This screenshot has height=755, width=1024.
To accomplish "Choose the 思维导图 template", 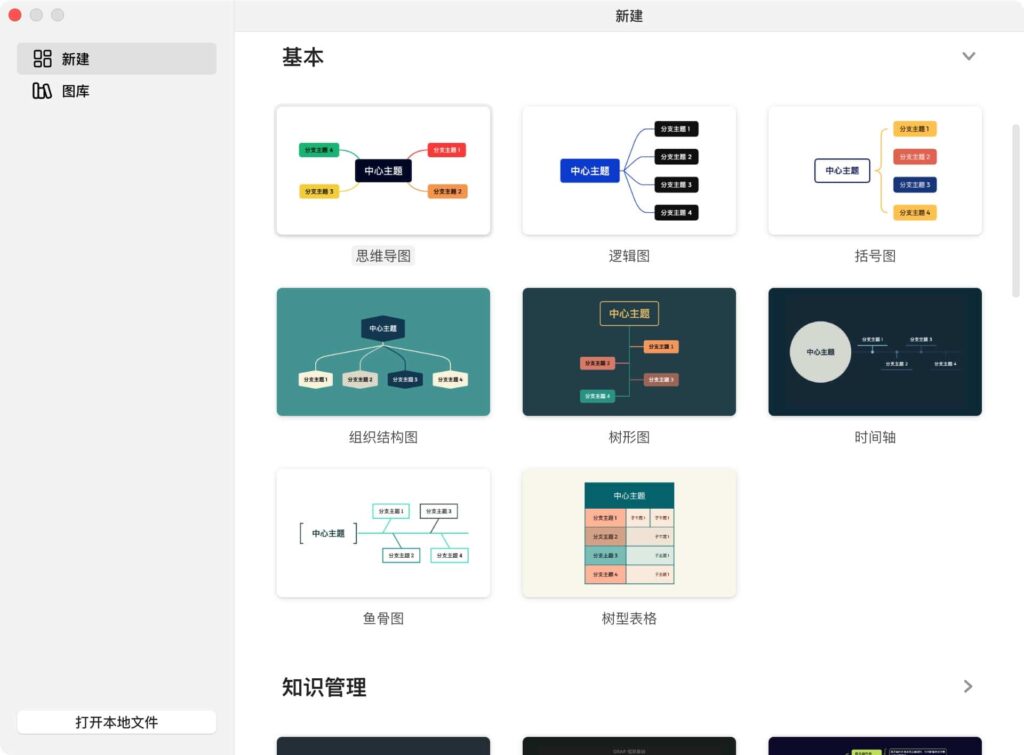I will pyautogui.click(x=383, y=170).
